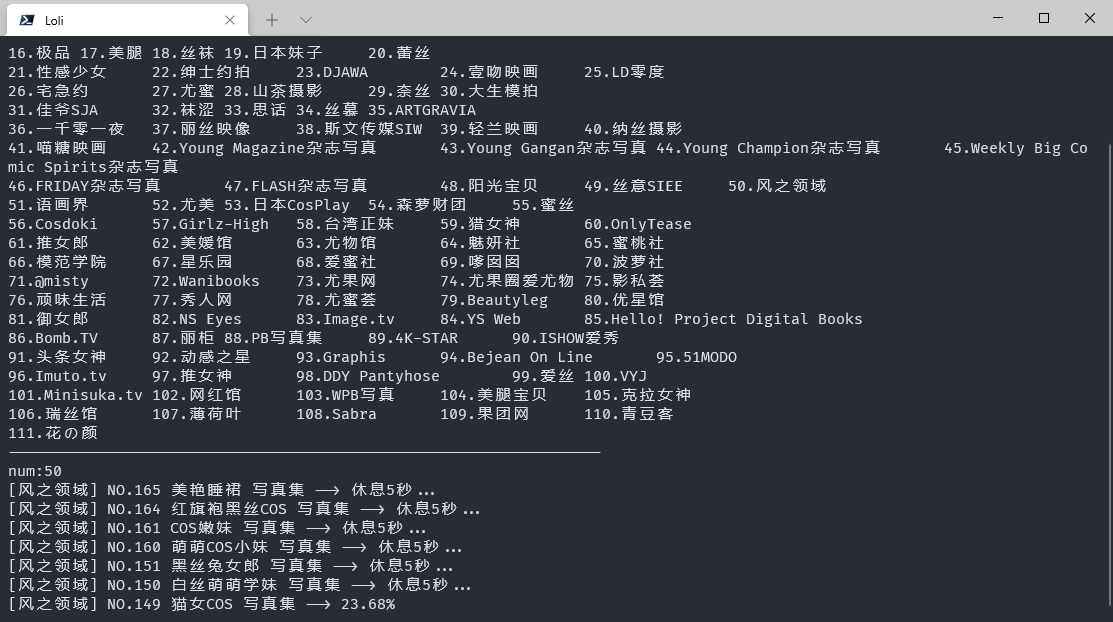The height and width of the screenshot is (622, 1113).
Task: Click the text '56.Cosdoki'
Action: click(53, 224)
